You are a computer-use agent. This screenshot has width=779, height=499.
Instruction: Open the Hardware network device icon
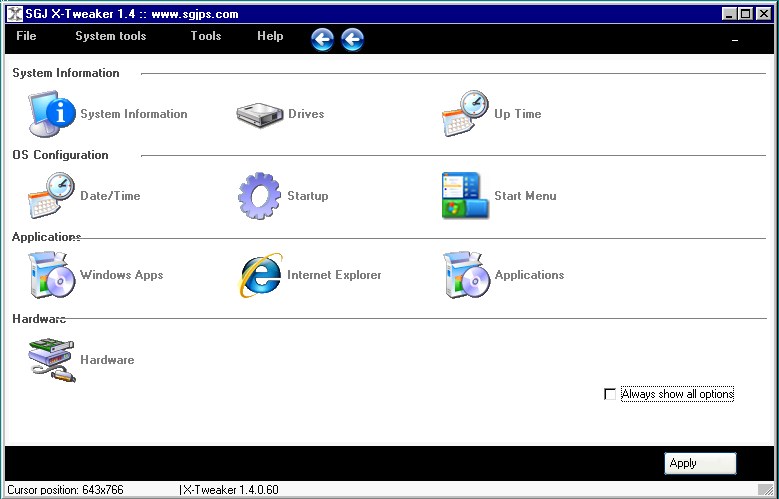[x=52, y=360]
